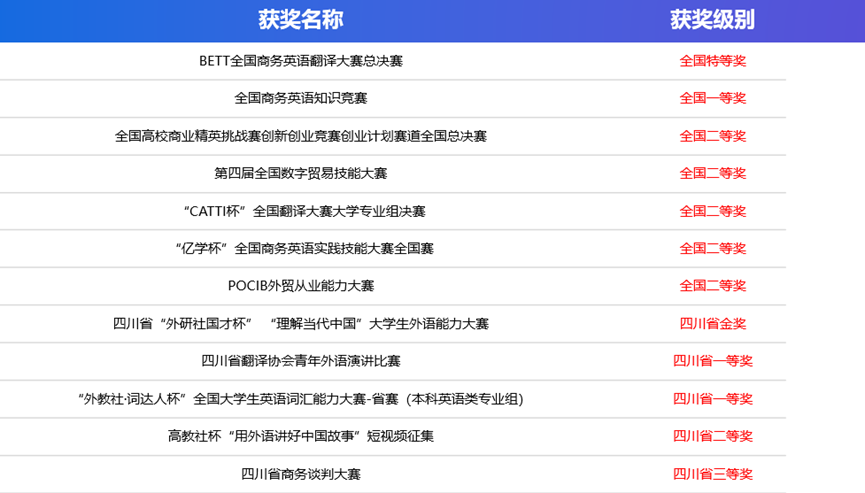Select BETT全国商务英语翻译大赛总决赛 row name

click(x=301, y=61)
